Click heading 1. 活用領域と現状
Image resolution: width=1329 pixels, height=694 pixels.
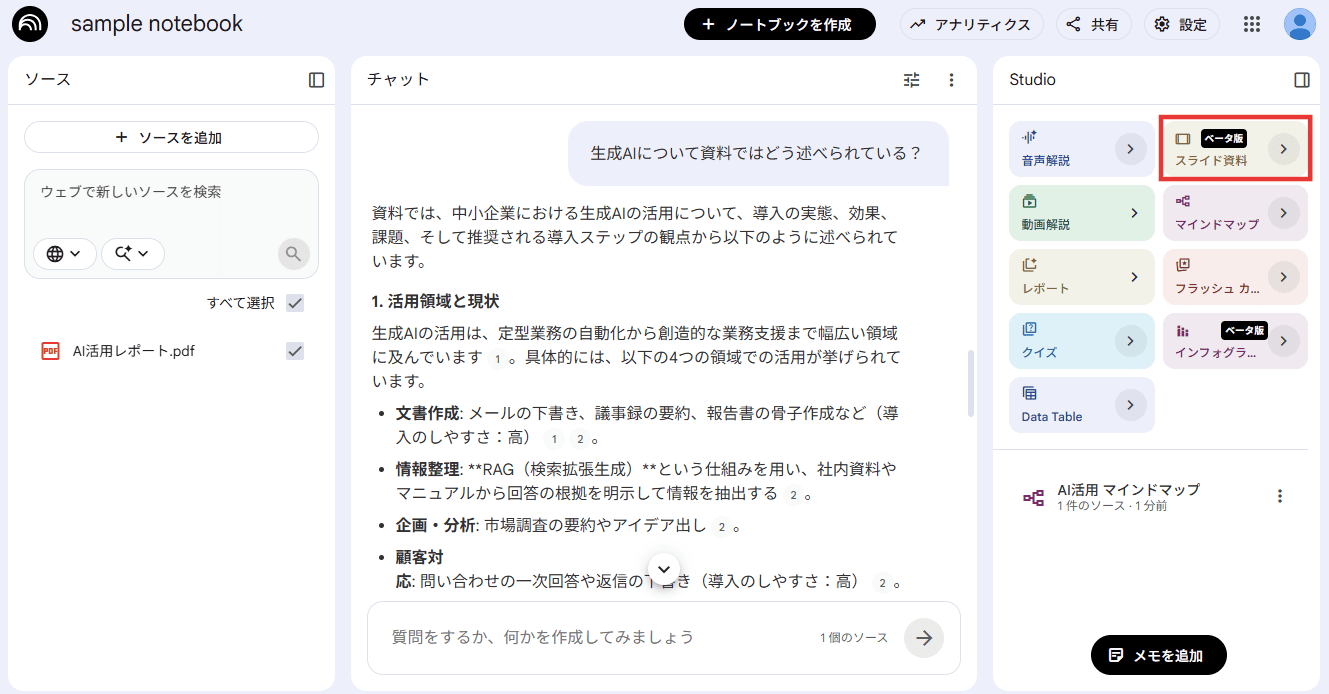coord(435,301)
